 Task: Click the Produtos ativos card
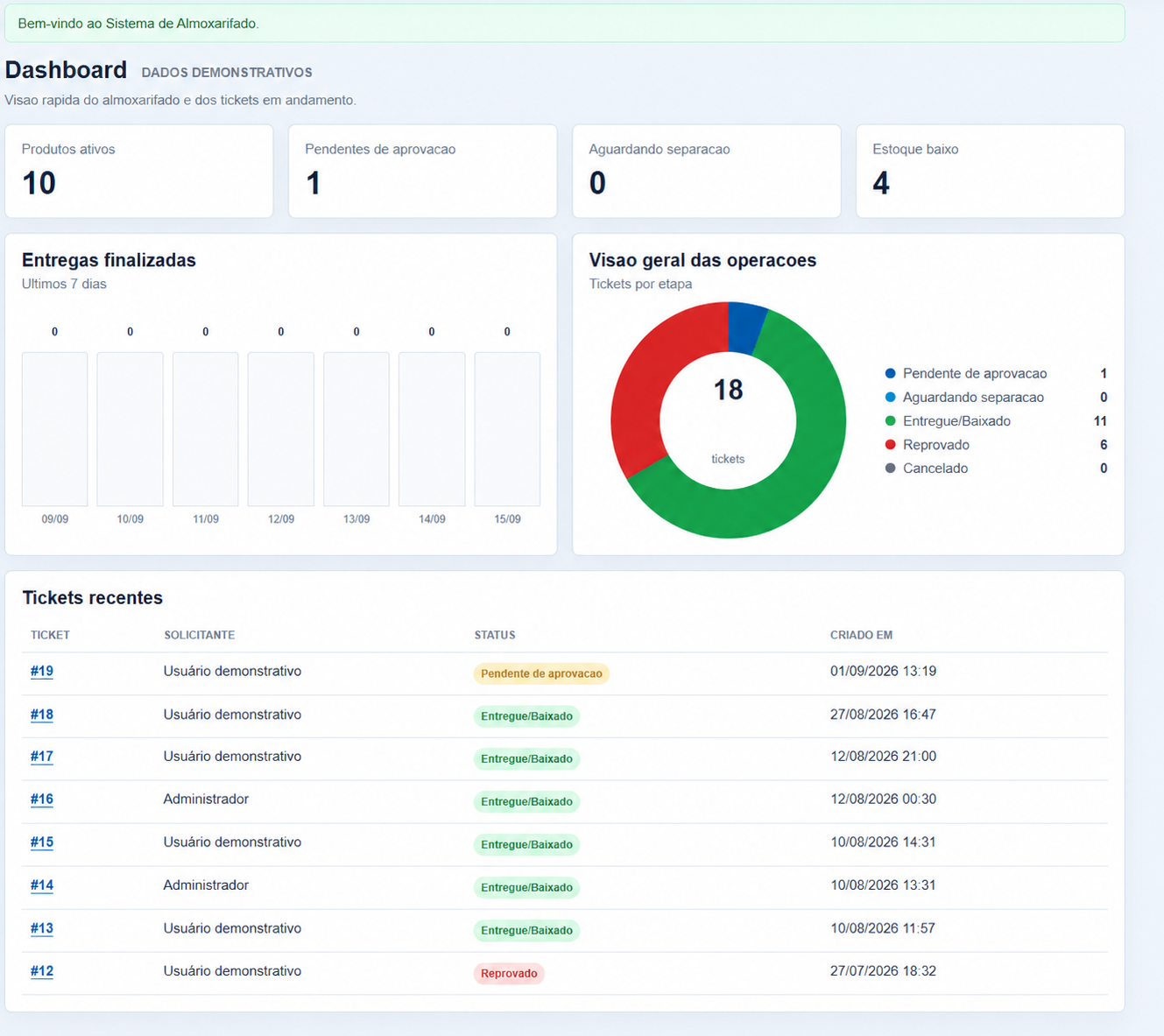[x=139, y=171]
